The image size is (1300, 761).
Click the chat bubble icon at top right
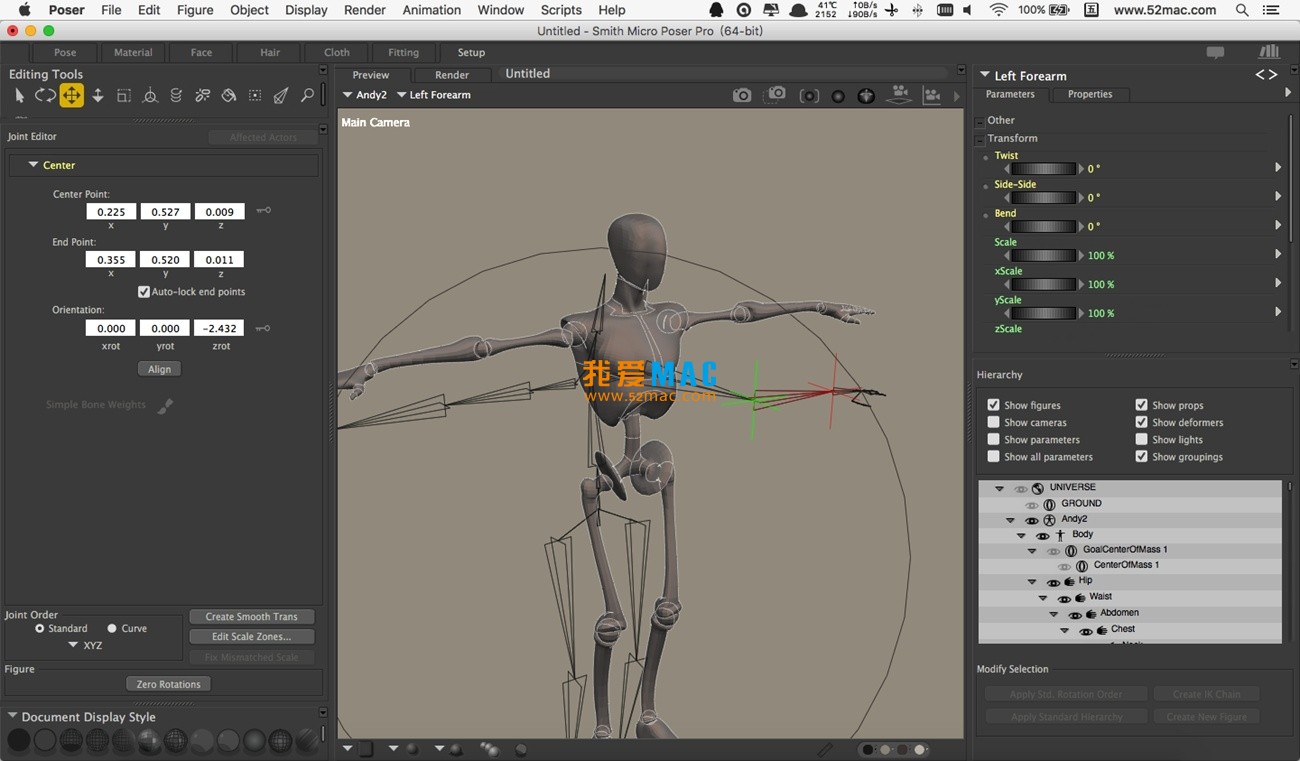(1215, 52)
